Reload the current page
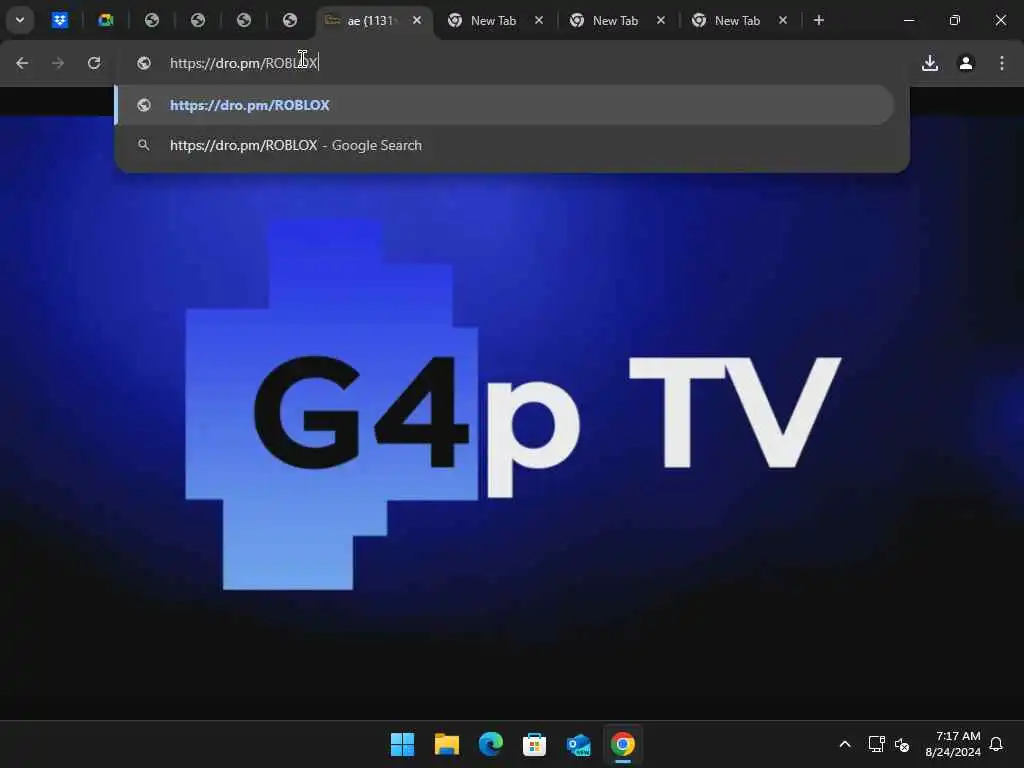Screen dimensions: 1024x768 94,63
